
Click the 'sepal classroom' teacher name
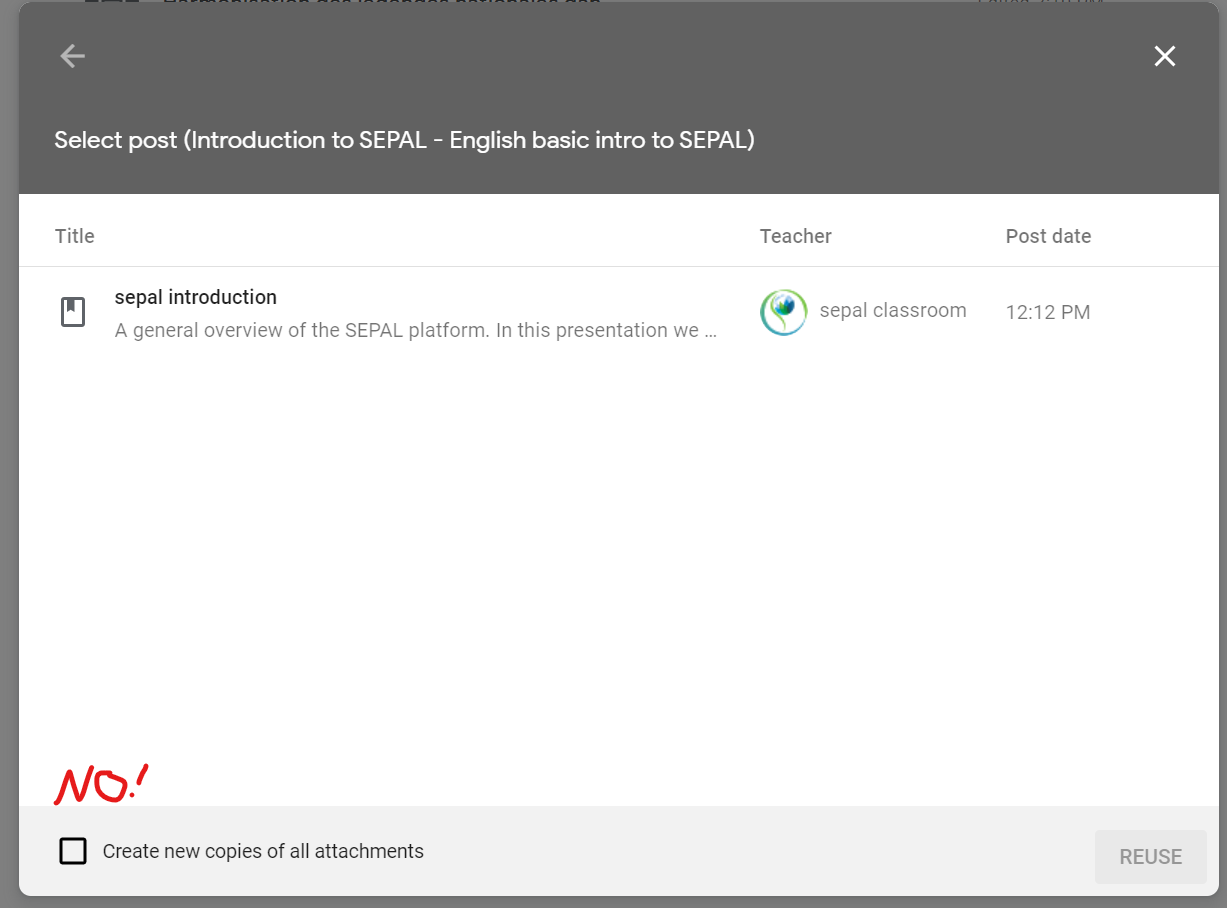click(x=892, y=310)
